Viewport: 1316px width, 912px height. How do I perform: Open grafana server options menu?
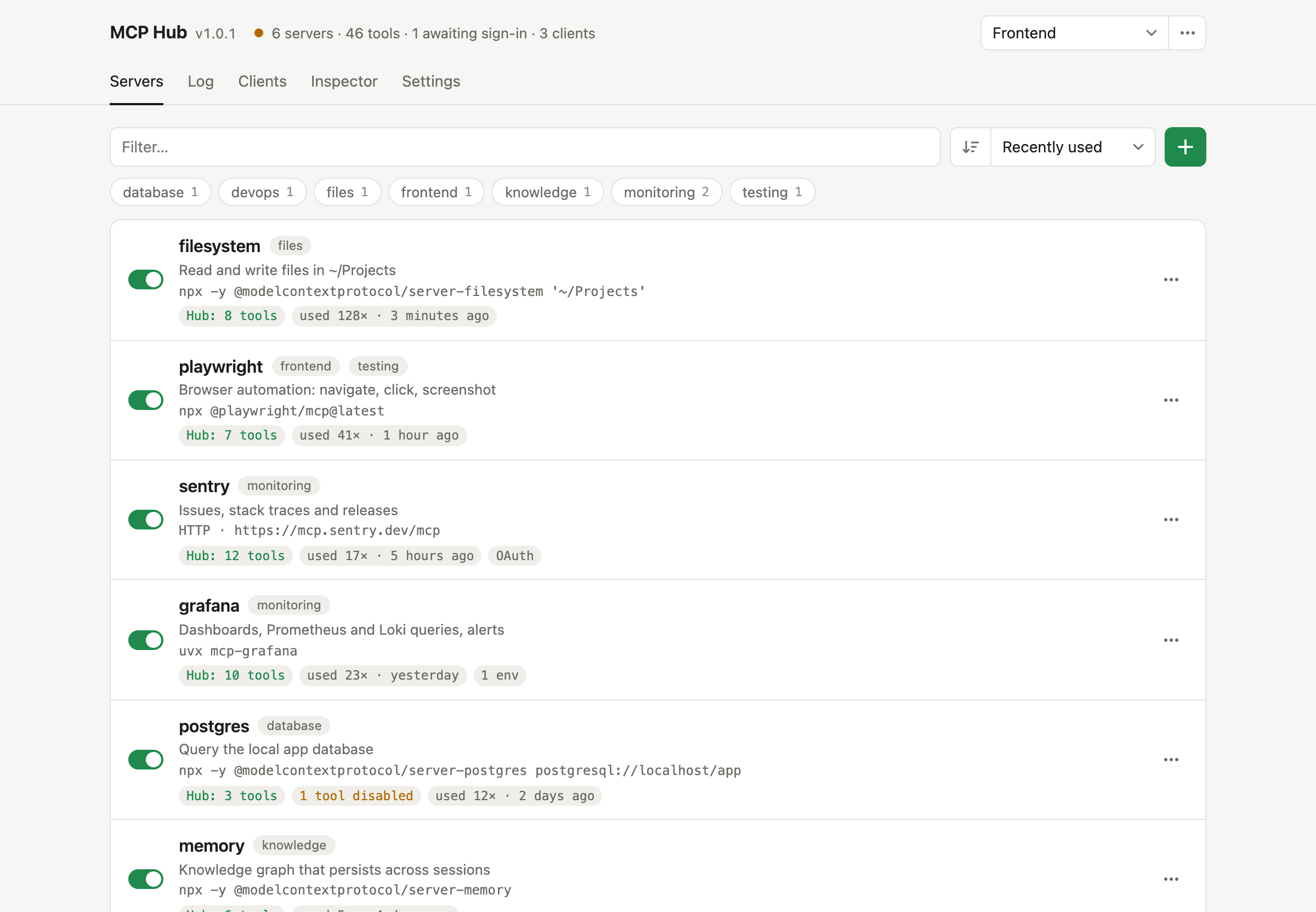(x=1171, y=640)
